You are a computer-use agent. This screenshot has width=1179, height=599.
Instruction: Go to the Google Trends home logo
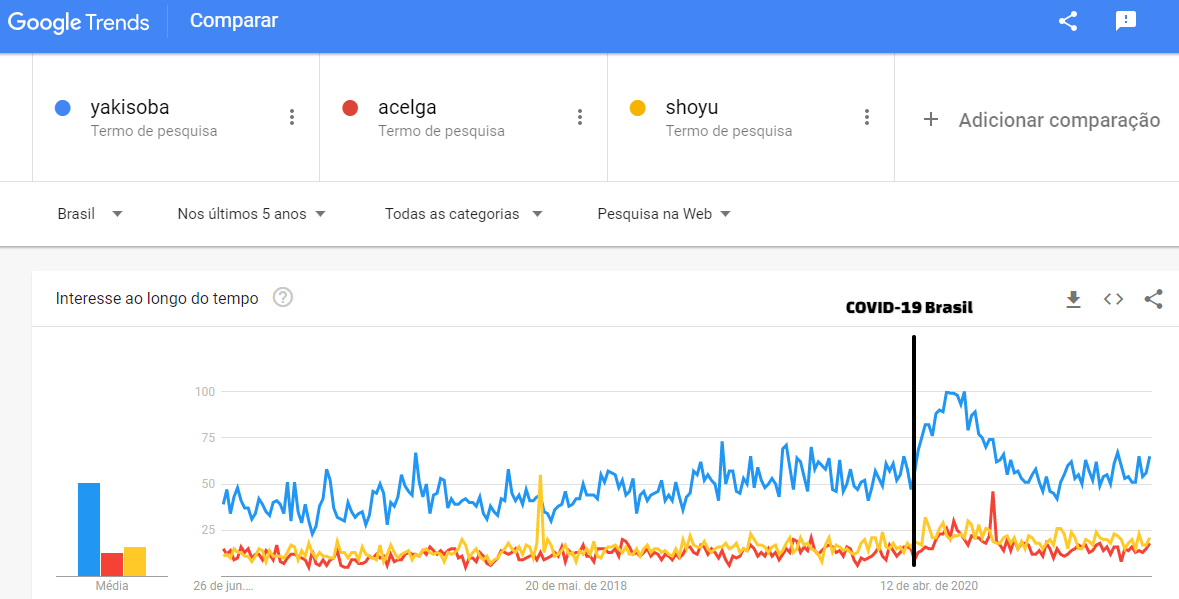click(x=78, y=21)
